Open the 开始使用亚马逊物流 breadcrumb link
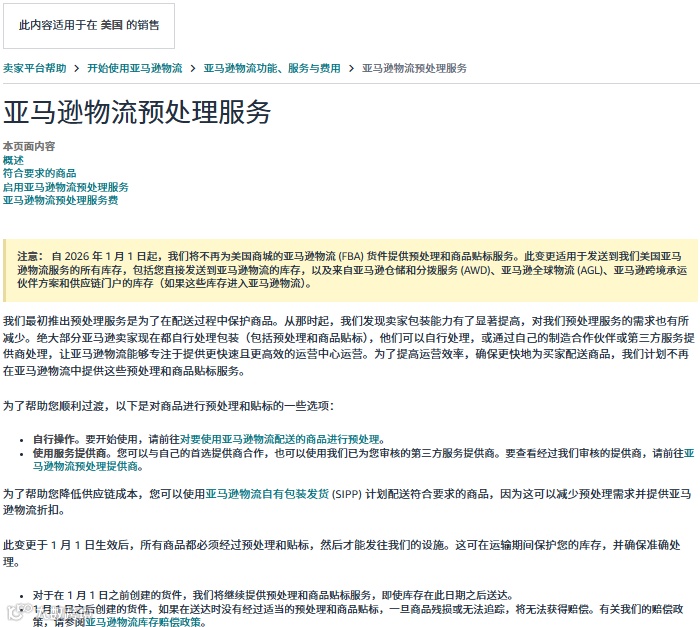This screenshot has width=700, height=627. coord(134,68)
